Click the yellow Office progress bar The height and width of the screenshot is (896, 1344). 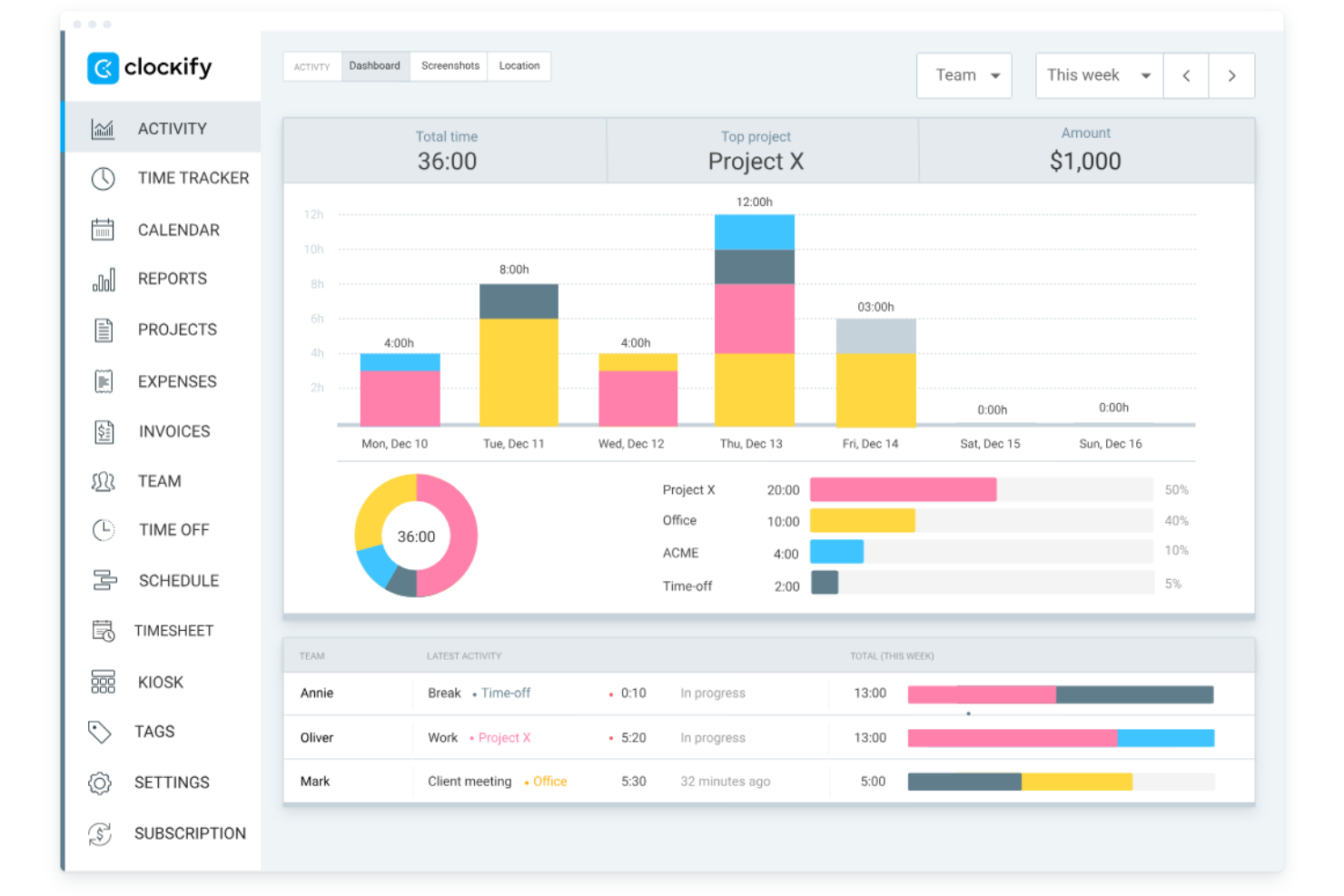[x=863, y=521]
